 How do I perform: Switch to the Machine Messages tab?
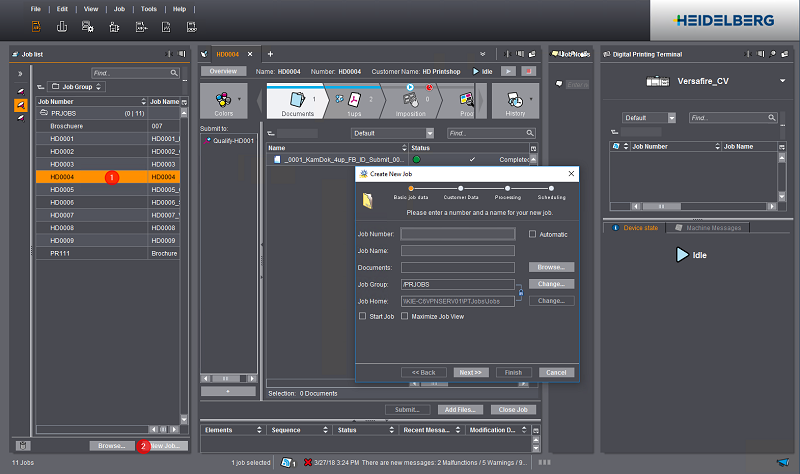click(x=710, y=228)
